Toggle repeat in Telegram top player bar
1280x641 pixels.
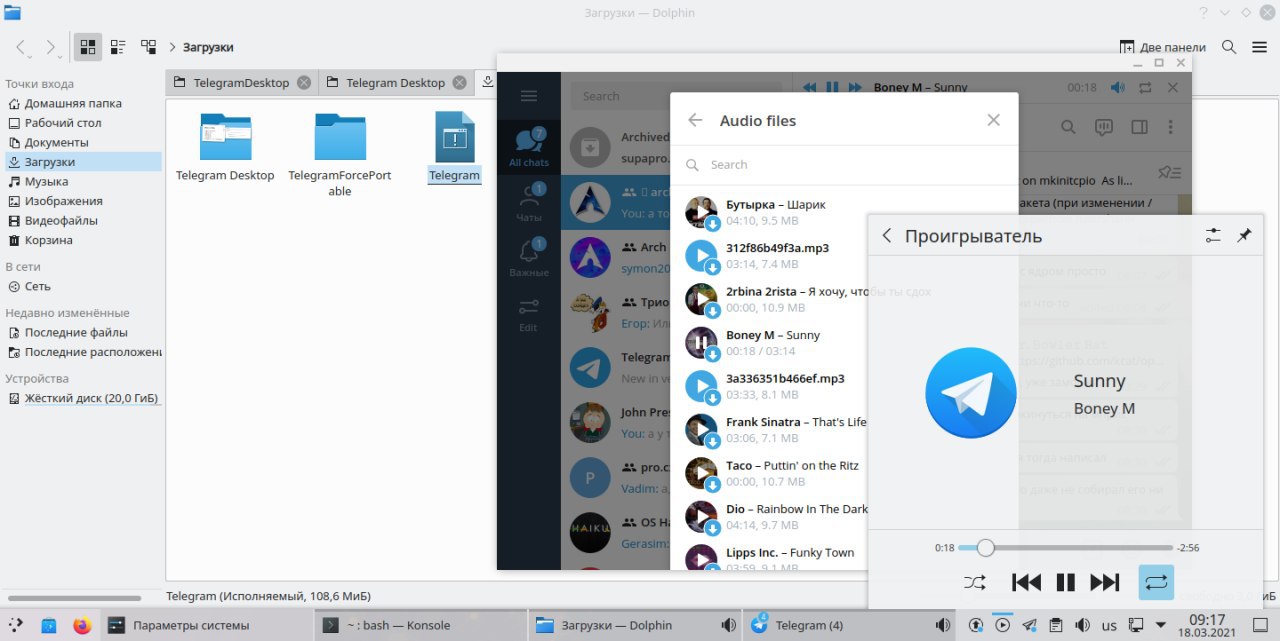pos(1145,88)
